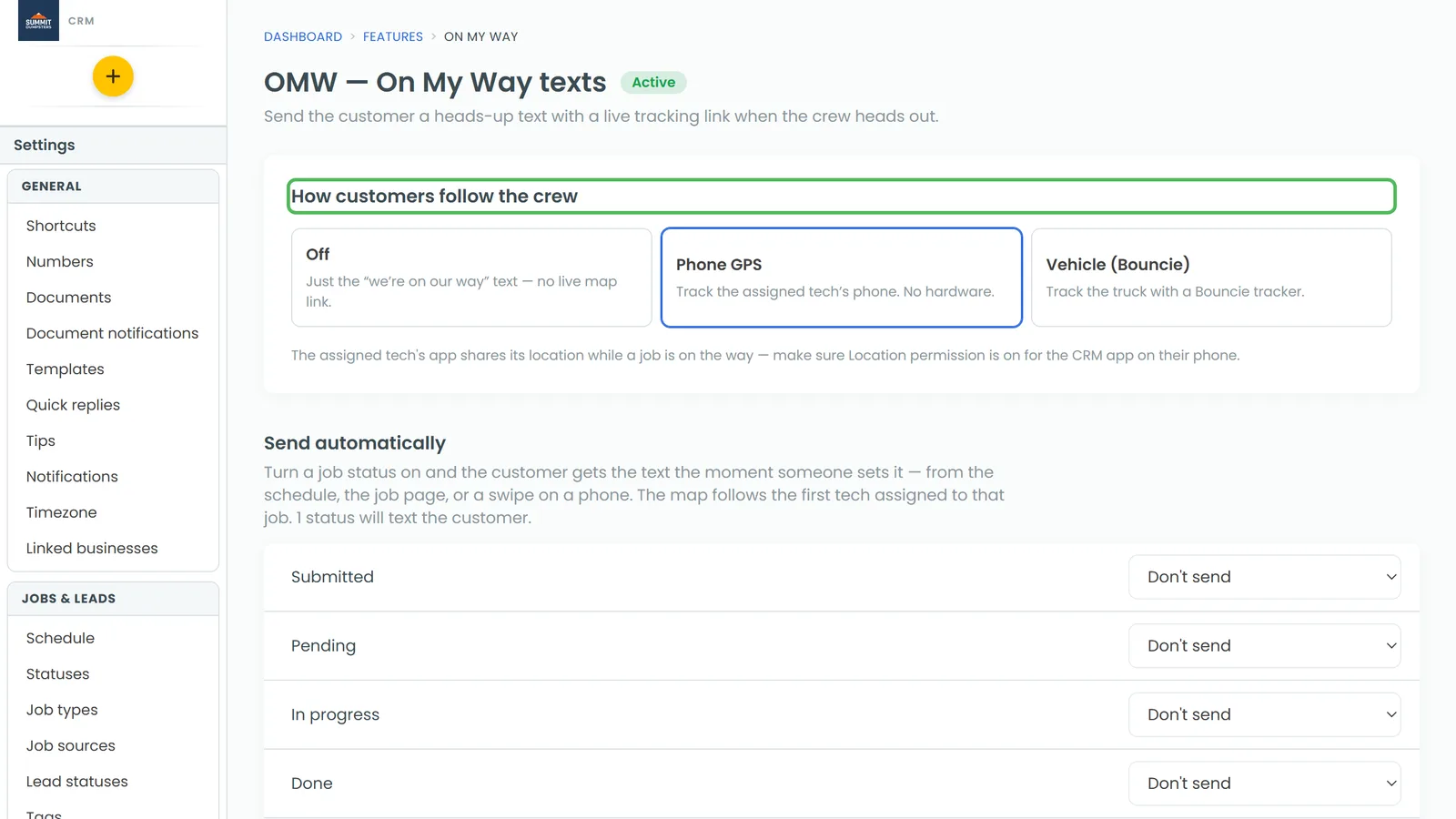Click the 'How customers follow the crew' heading
Image resolution: width=1456 pixels, height=819 pixels.
coord(434,197)
